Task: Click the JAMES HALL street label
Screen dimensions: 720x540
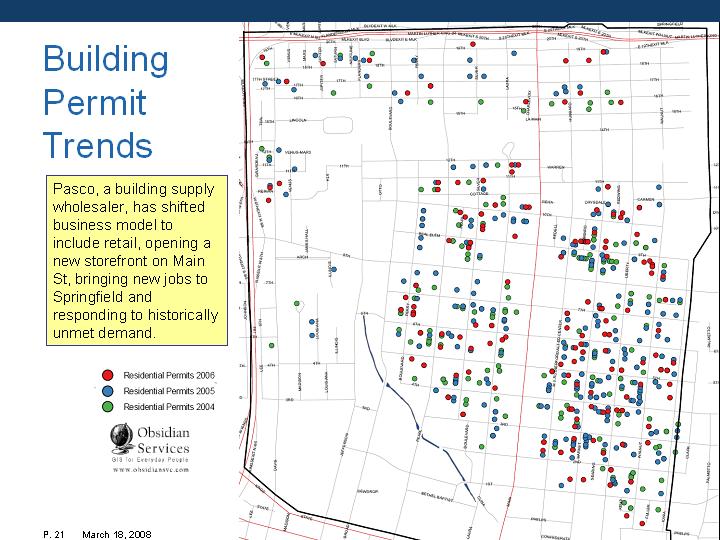Action: tap(307, 239)
